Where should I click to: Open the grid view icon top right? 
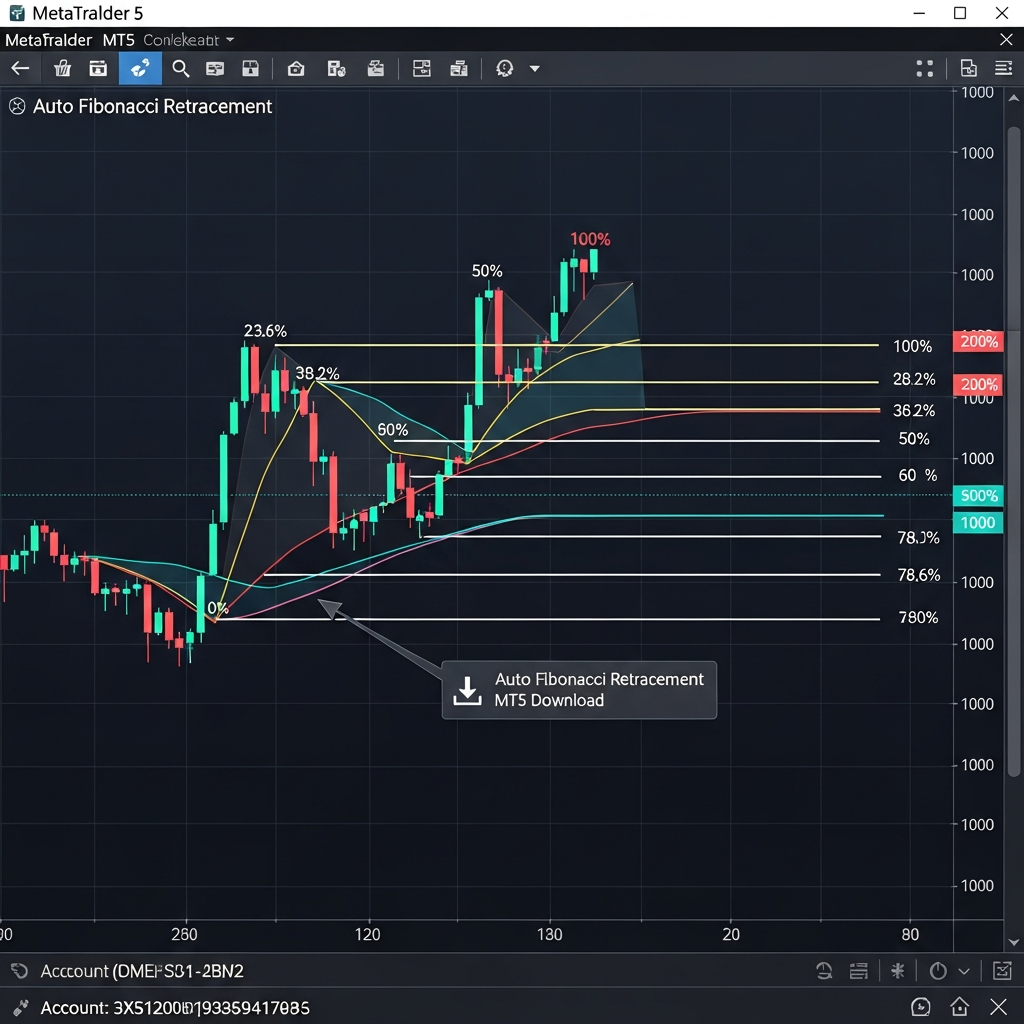924,68
